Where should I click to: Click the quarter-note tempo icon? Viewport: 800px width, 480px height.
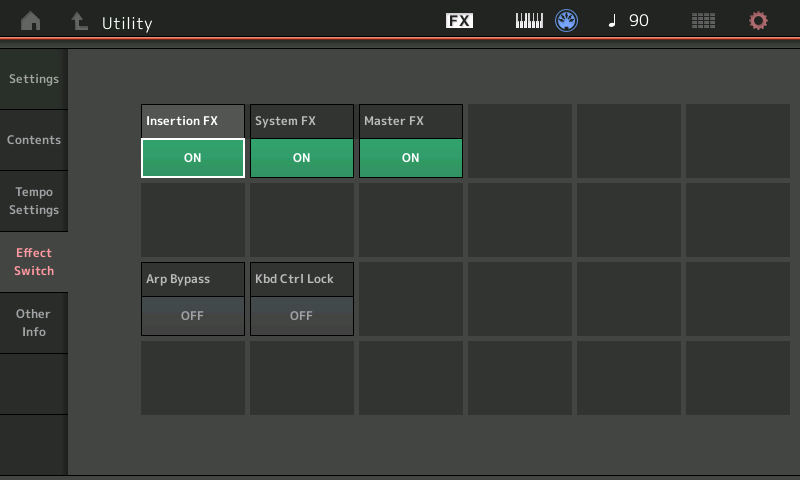point(612,21)
